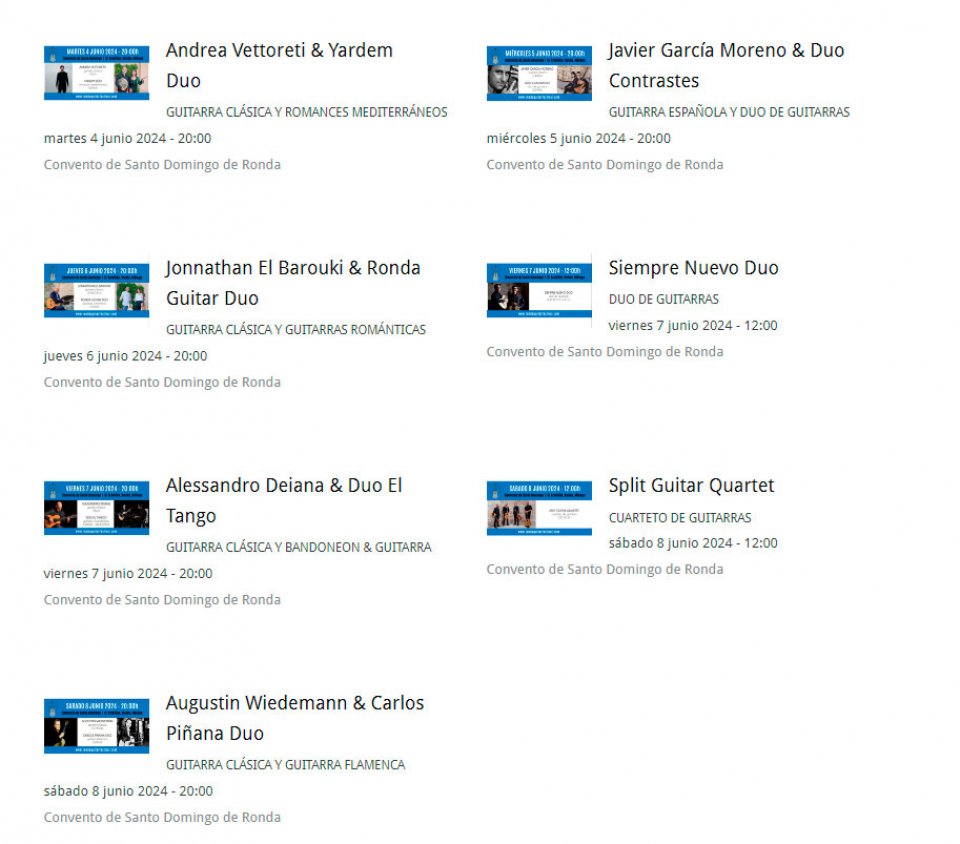Click the date 'miércoles 5 junio 2024 - 20:00'
Image resolution: width=960 pixels, height=844 pixels.
click(x=578, y=139)
